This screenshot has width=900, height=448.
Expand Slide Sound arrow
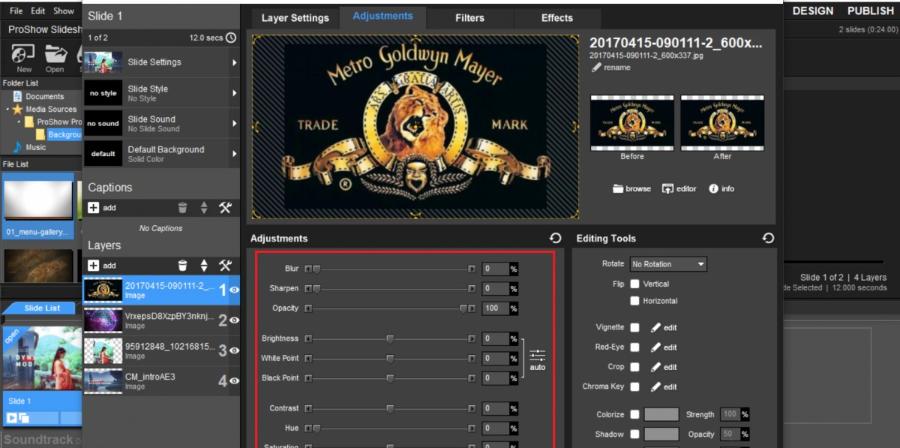pos(234,123)
